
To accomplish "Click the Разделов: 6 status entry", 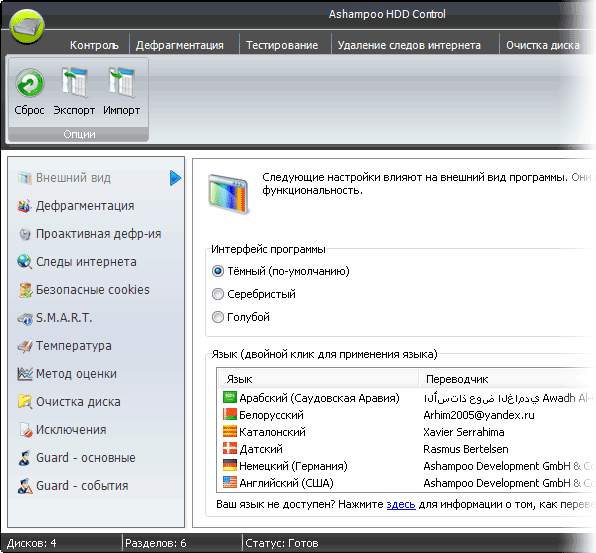I will (x=156, y=543).
